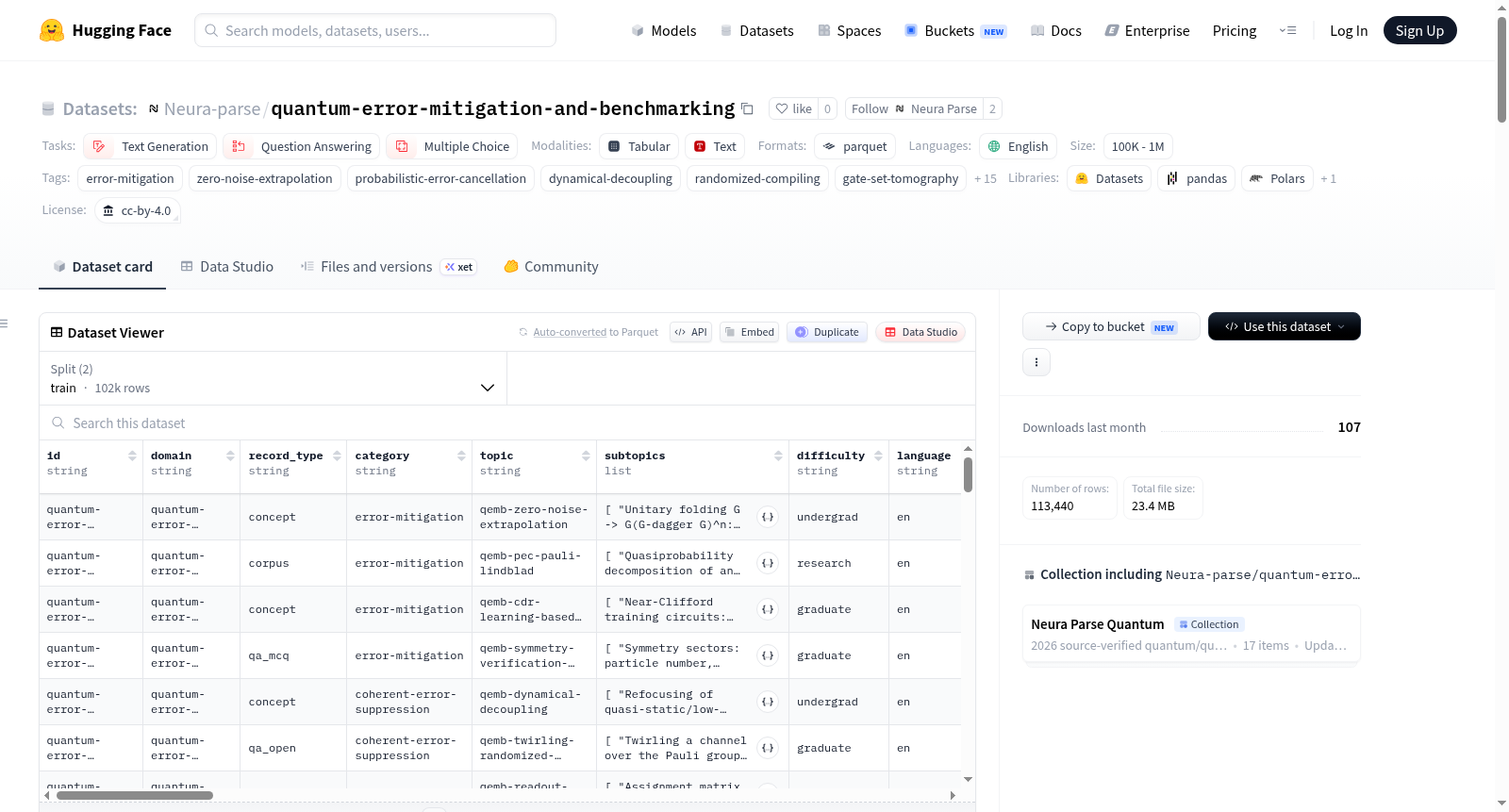Click the Duplicate button in viewer
1509x812 pixels.
click(827, 332)
